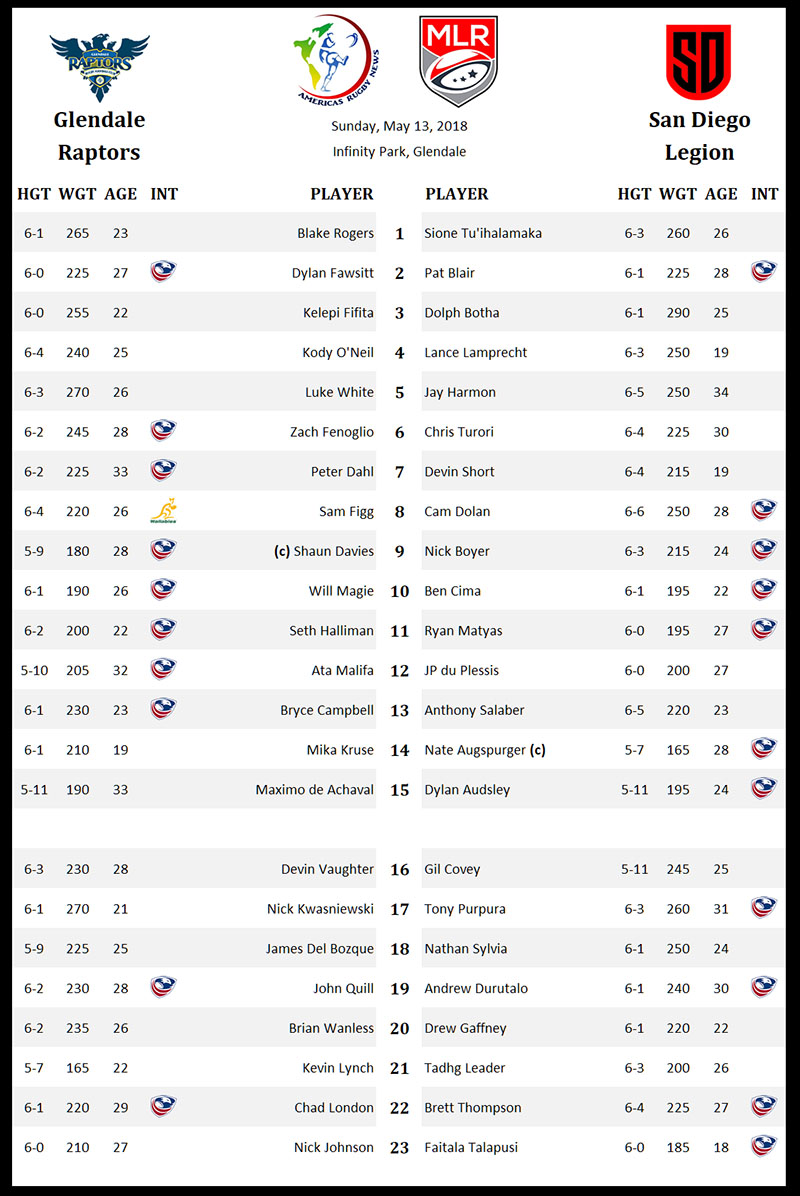Viewport: 800px width, 1196px height.
Task: Click the San Diego Legion team name
Action: pyautogui.click(x=699, y=136)
